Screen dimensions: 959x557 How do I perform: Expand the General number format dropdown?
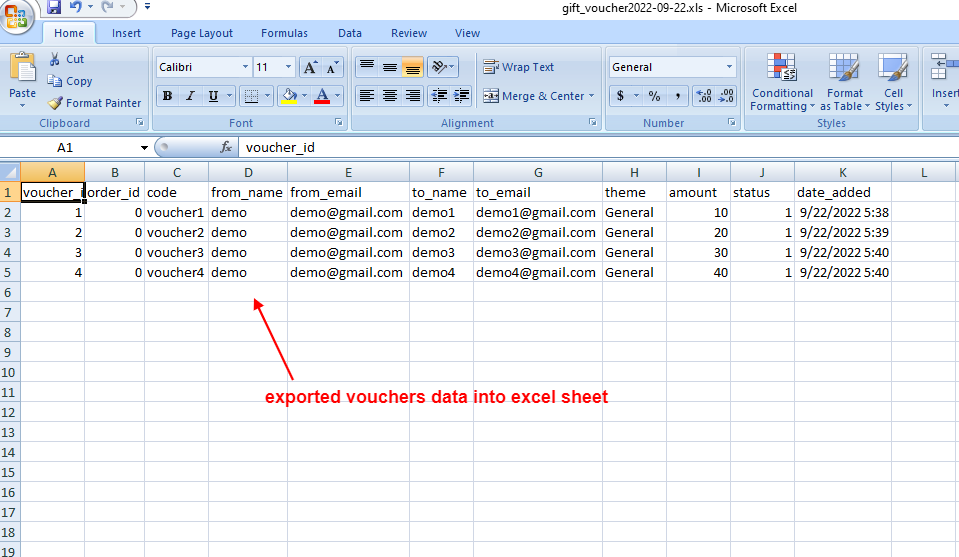727,67
